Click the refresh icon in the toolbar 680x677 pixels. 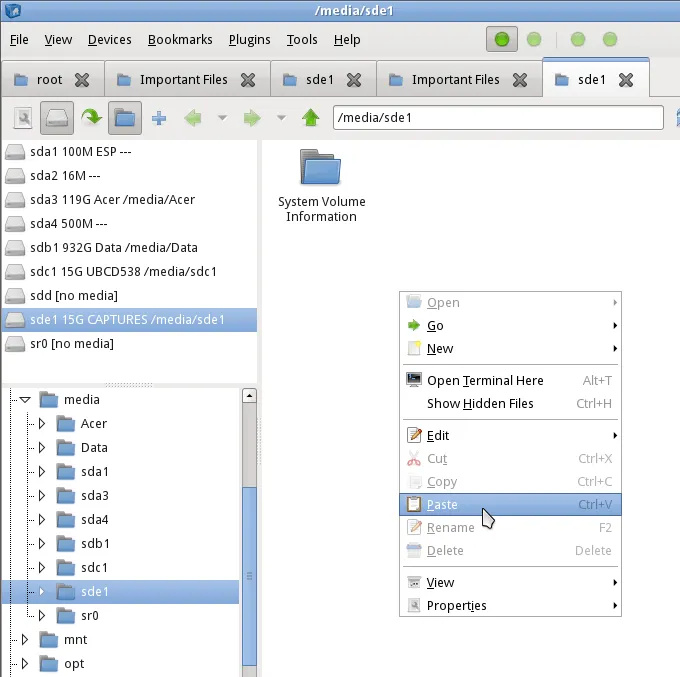tap(92, 118)
